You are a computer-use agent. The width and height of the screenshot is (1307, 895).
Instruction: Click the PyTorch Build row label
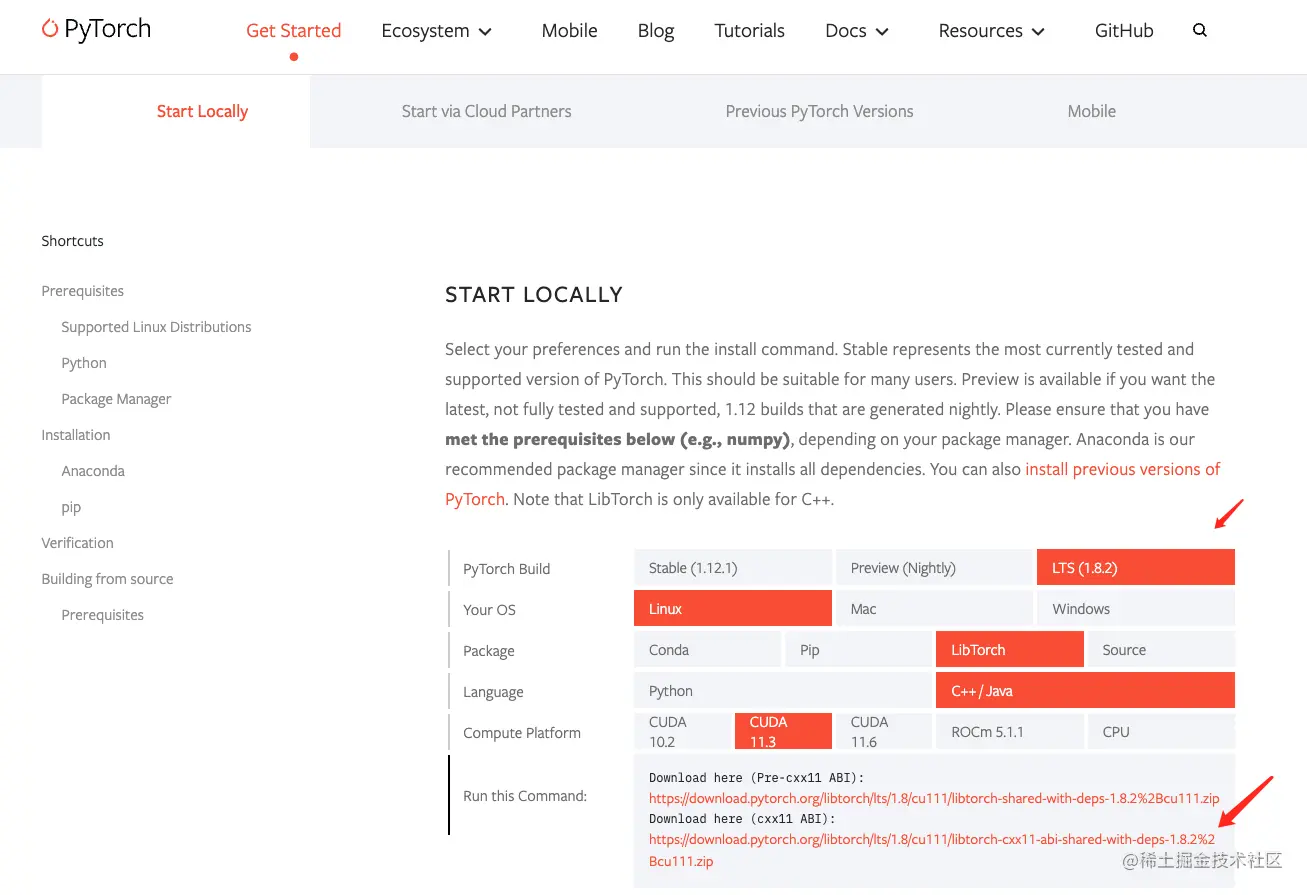(507, 569)
